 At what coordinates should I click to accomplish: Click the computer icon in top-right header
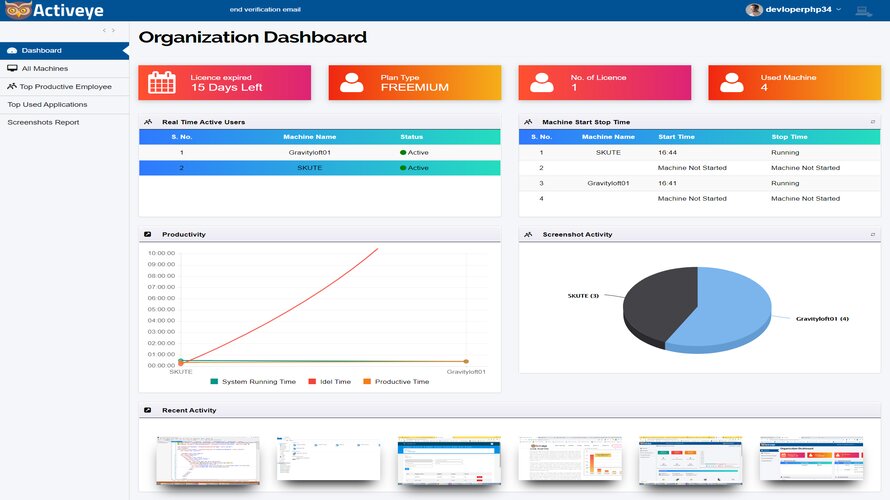(x=861, y=10)
